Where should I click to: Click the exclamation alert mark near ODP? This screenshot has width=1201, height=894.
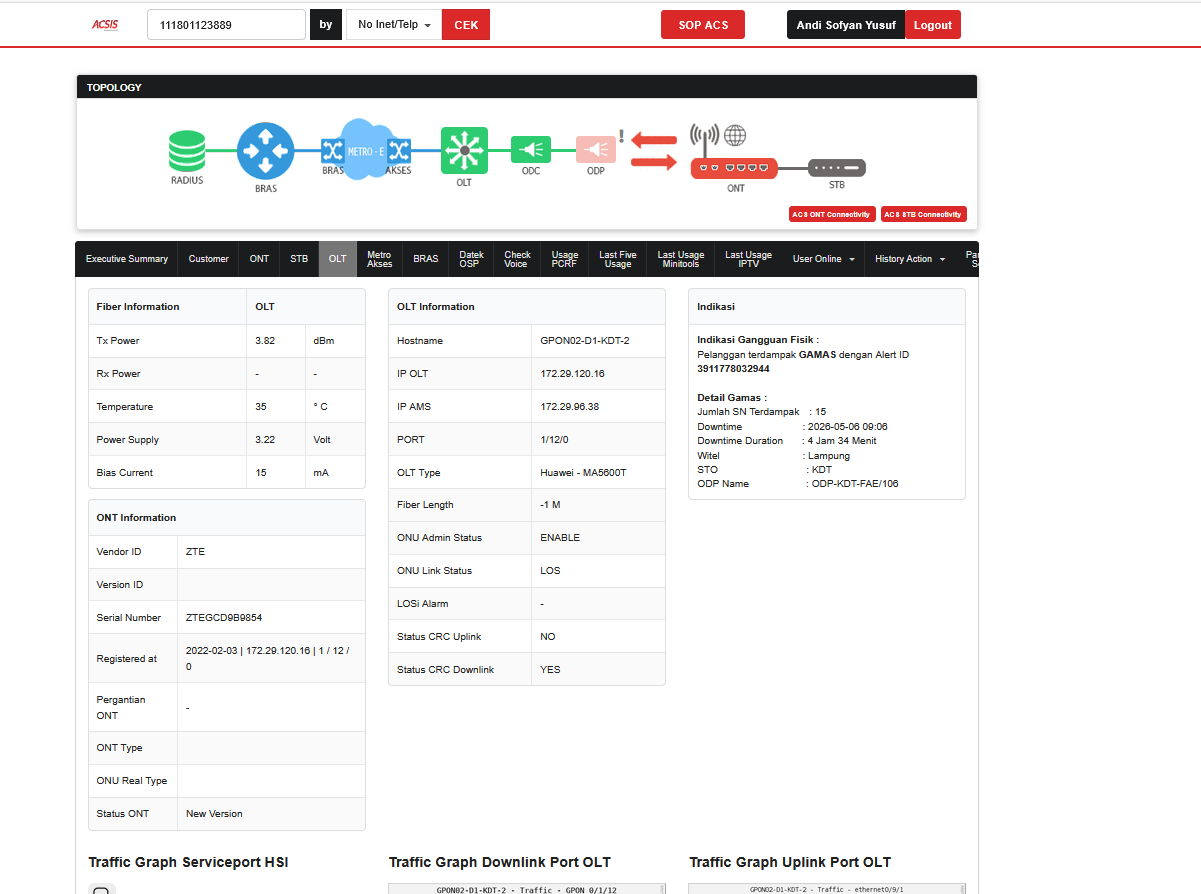(622, 137)
